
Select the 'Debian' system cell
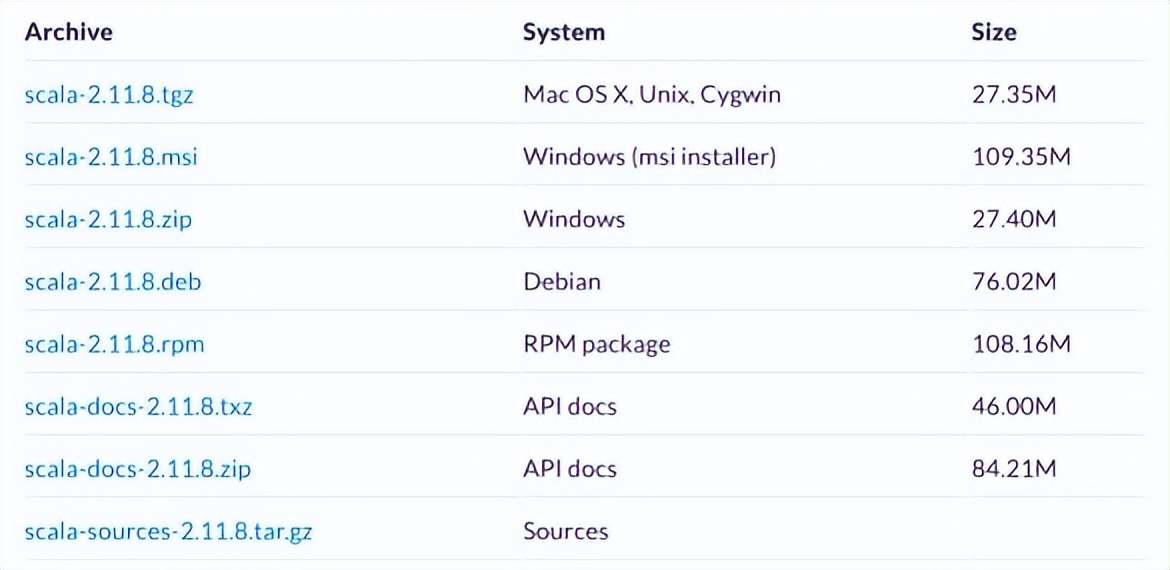coord(562,282)
